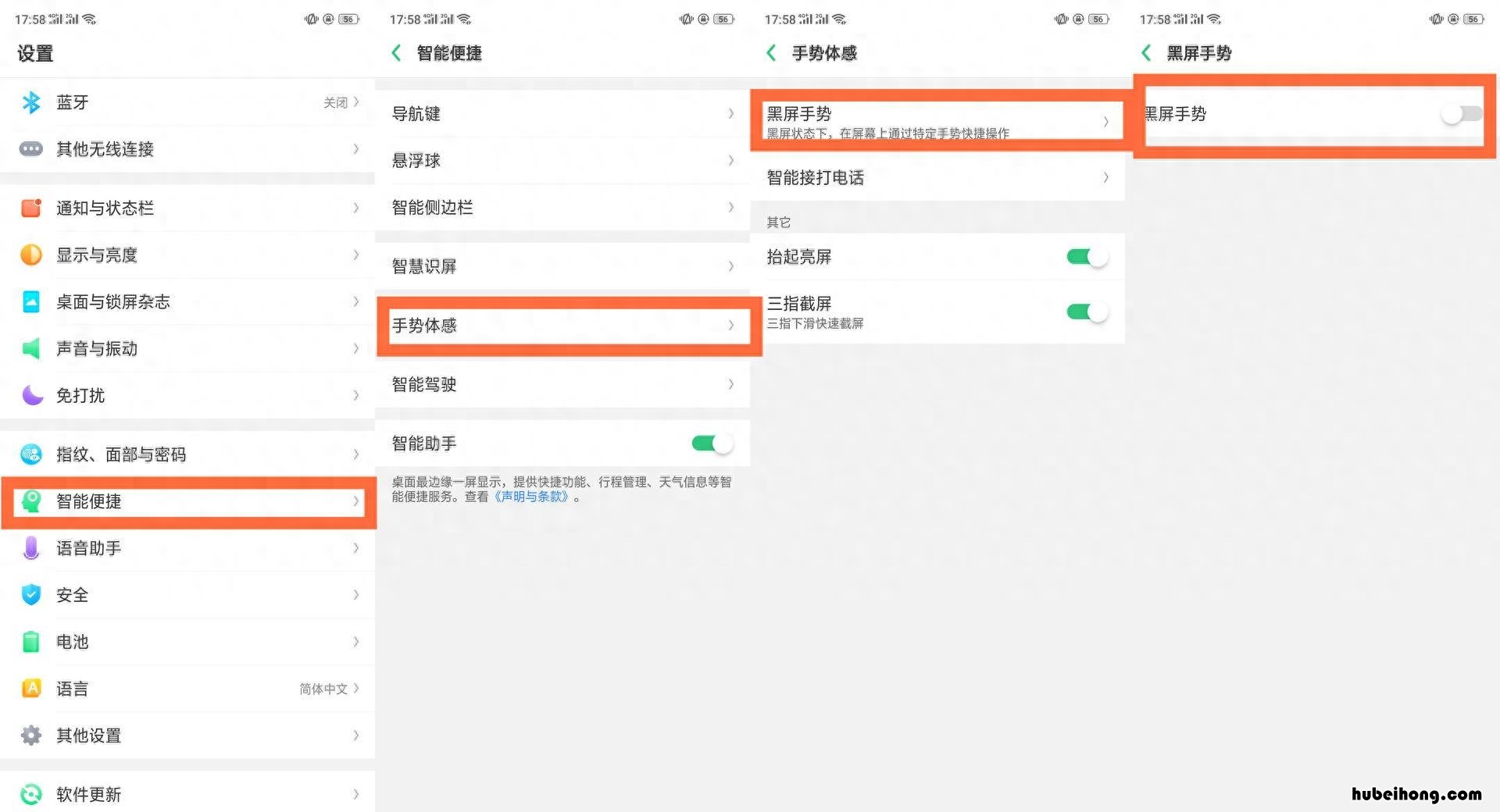Tap the battery icon in Settings list

tap(31, 642)
